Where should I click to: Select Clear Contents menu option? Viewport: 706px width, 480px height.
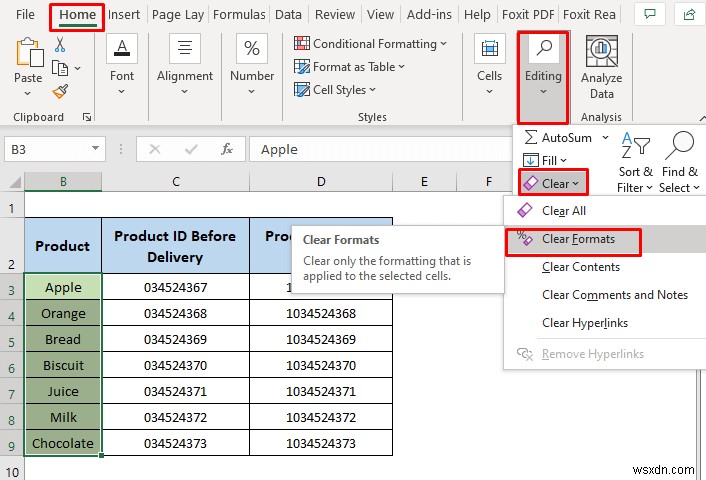pos(580,267)
